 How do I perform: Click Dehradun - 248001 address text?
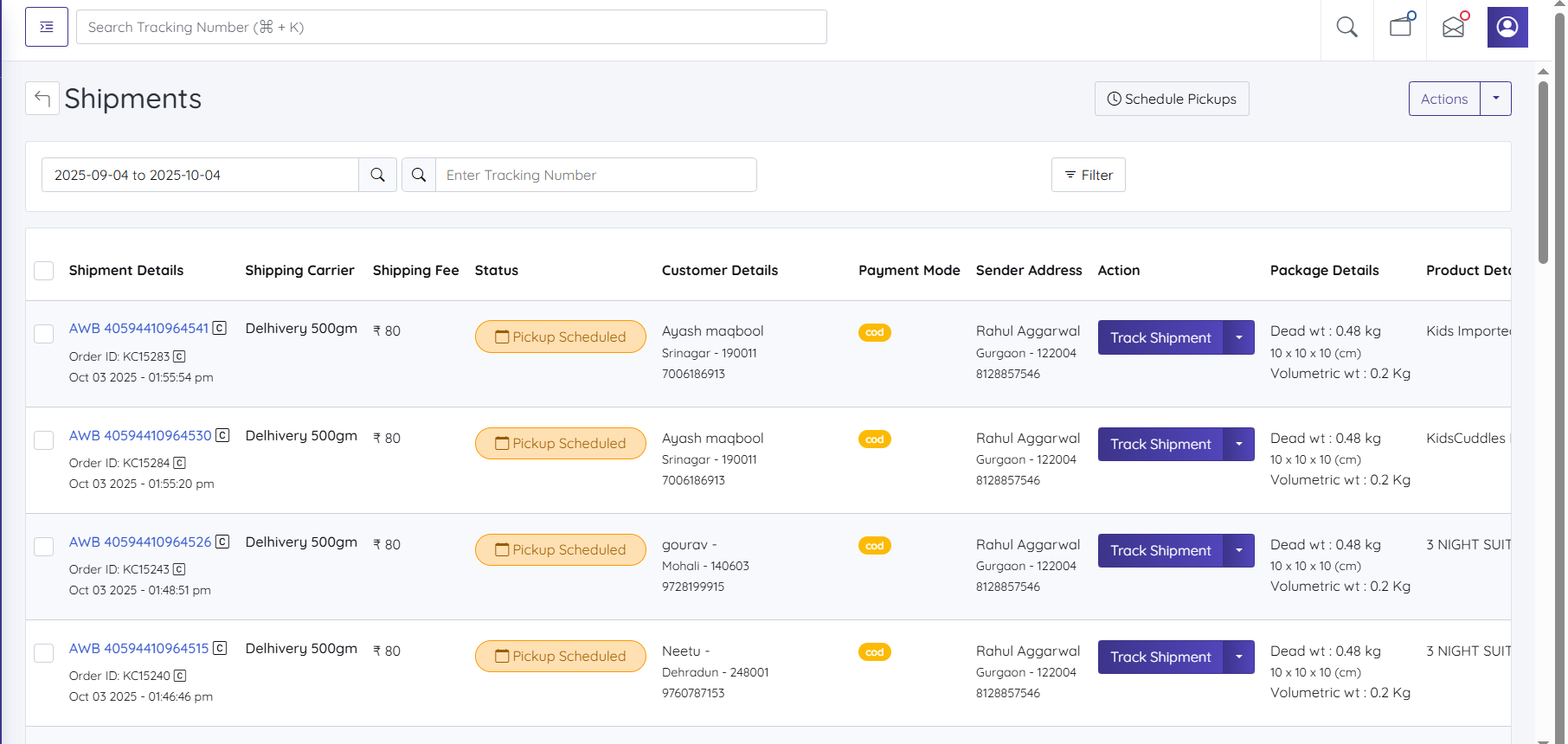point(716,672)
